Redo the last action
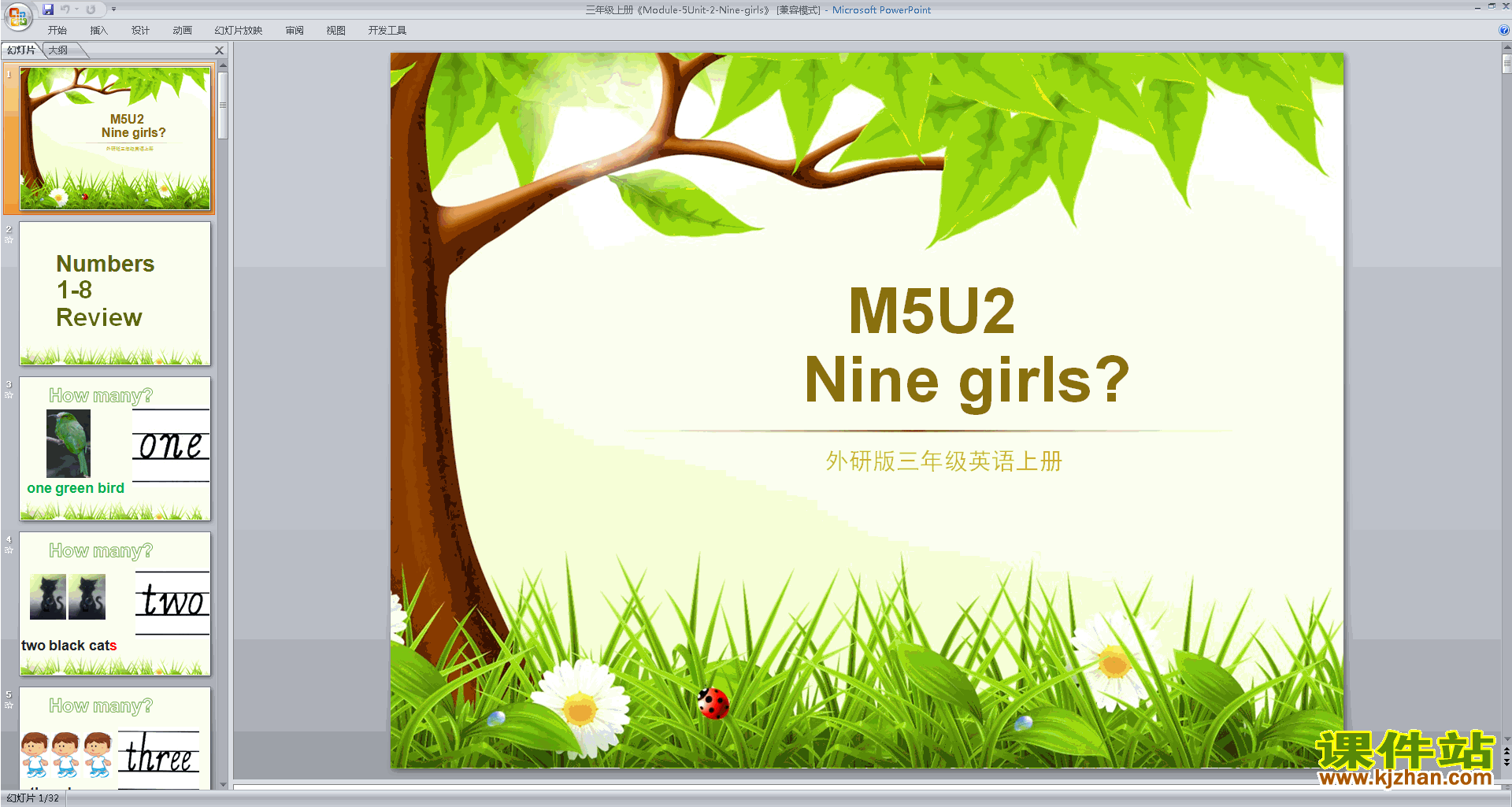 pyautogui.click(x=91, y=9)
